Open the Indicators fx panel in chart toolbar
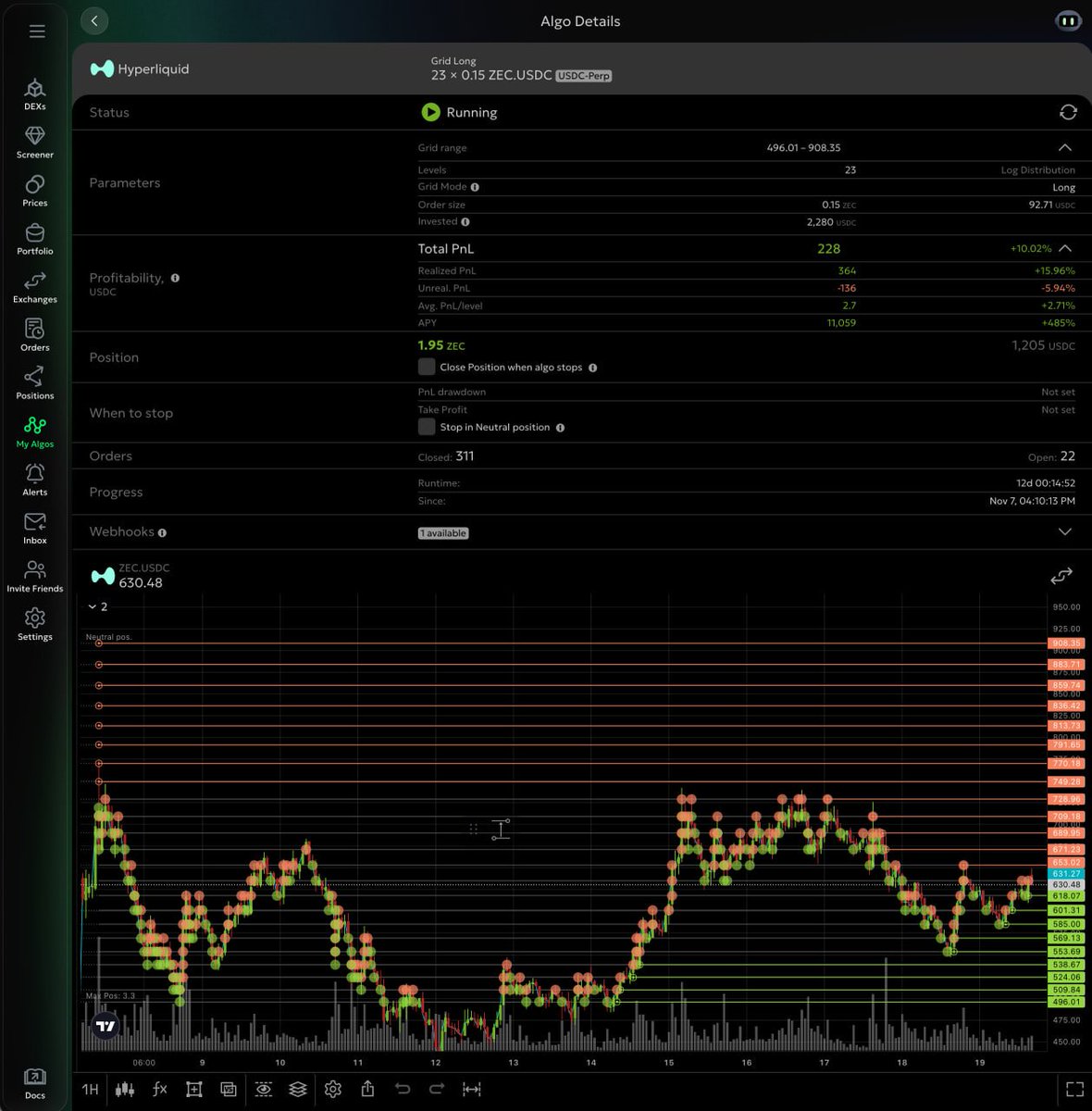 tap(159, 1090)
